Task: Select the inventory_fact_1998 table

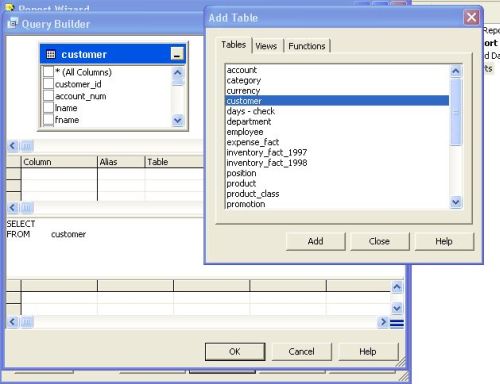Action: [337, 163]
